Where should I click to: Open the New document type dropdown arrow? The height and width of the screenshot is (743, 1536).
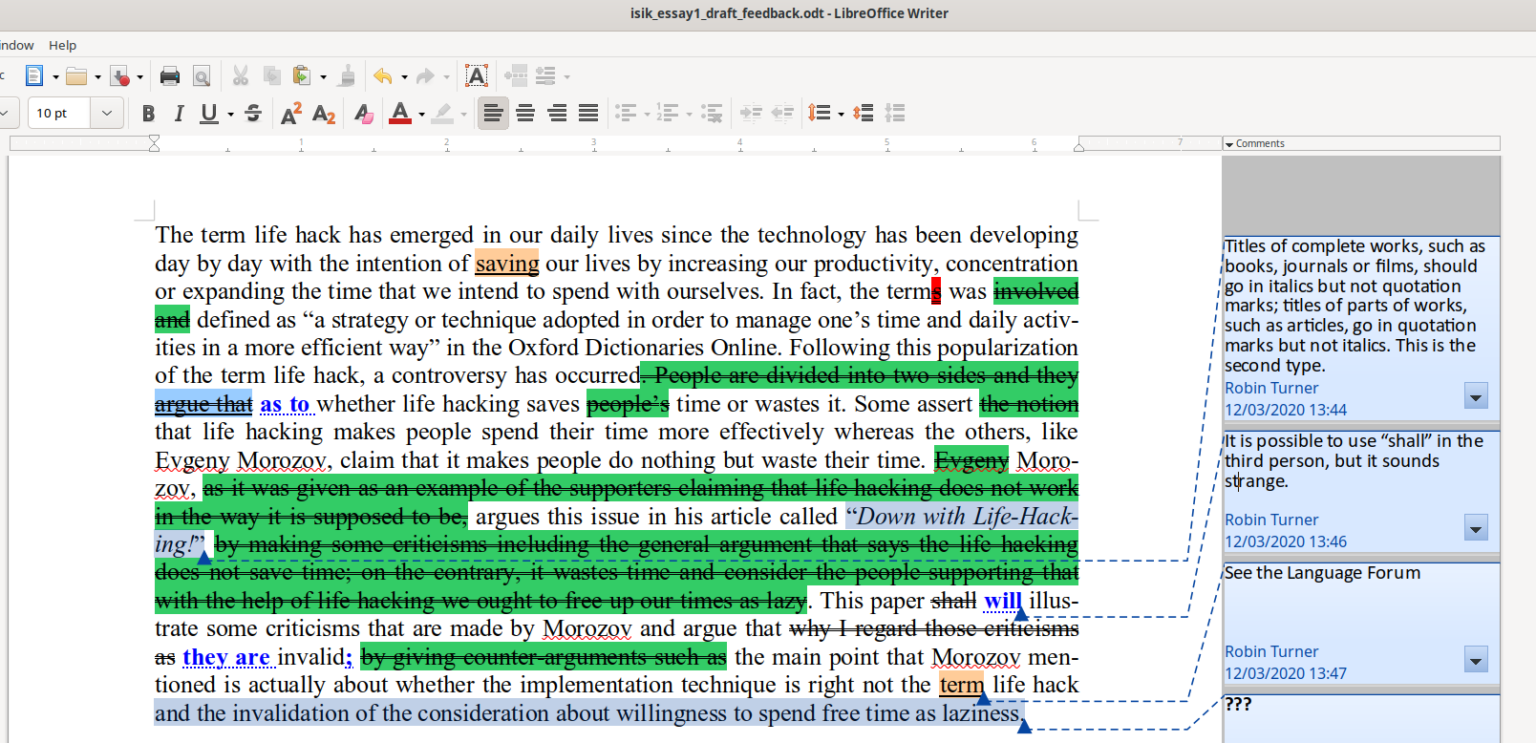point(54,77)
